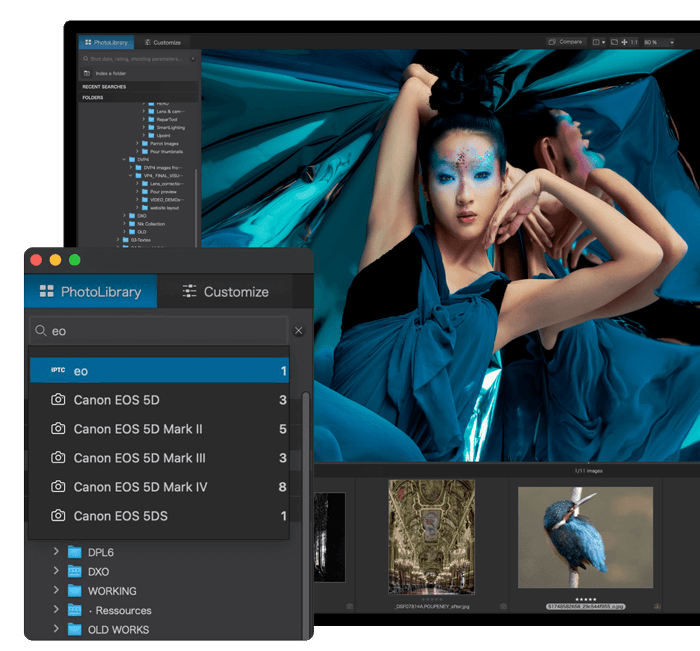
Task: Select the opera hall ceiling thumbnail
Action: pyautogui.click(x=431, y=537)
